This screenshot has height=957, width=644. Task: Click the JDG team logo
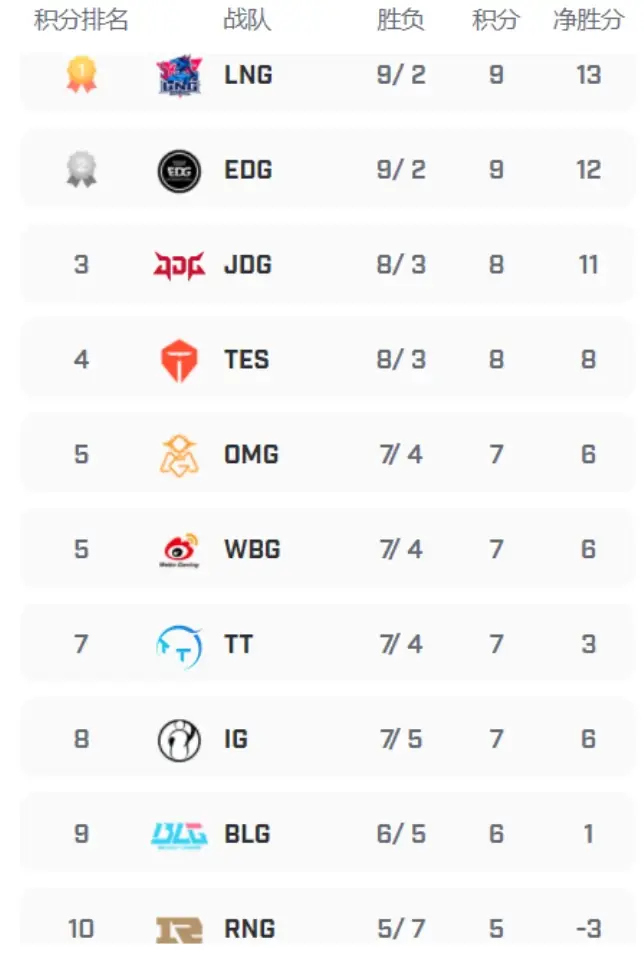point(180,265)
